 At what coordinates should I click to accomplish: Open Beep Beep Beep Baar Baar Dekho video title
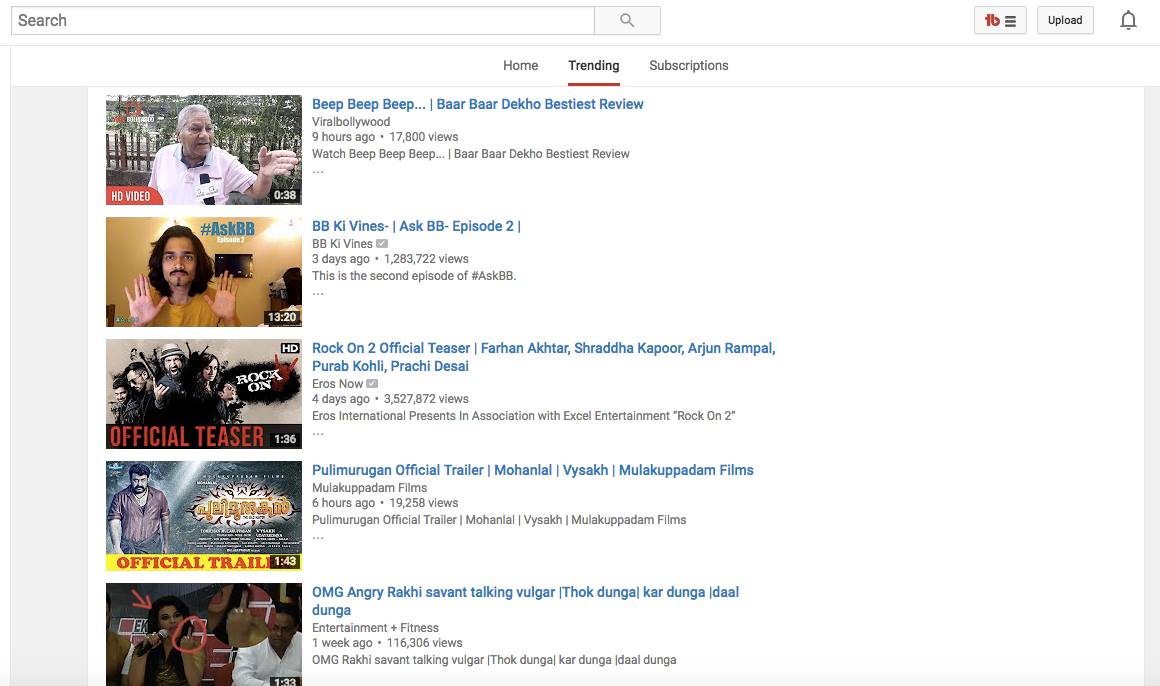478,104
